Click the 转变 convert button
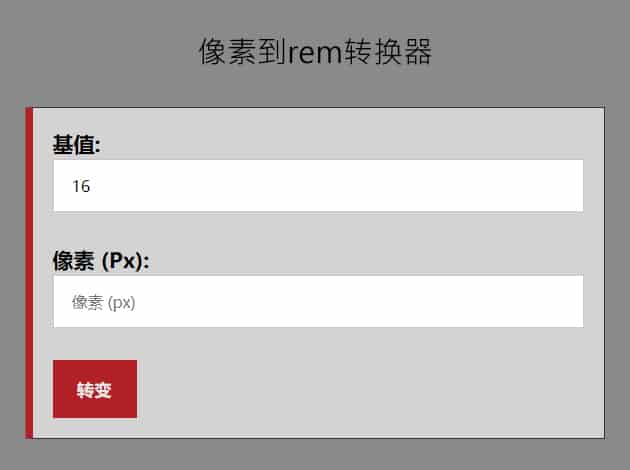The height and width of the screenshot is (470, 630). click(94, 389)
